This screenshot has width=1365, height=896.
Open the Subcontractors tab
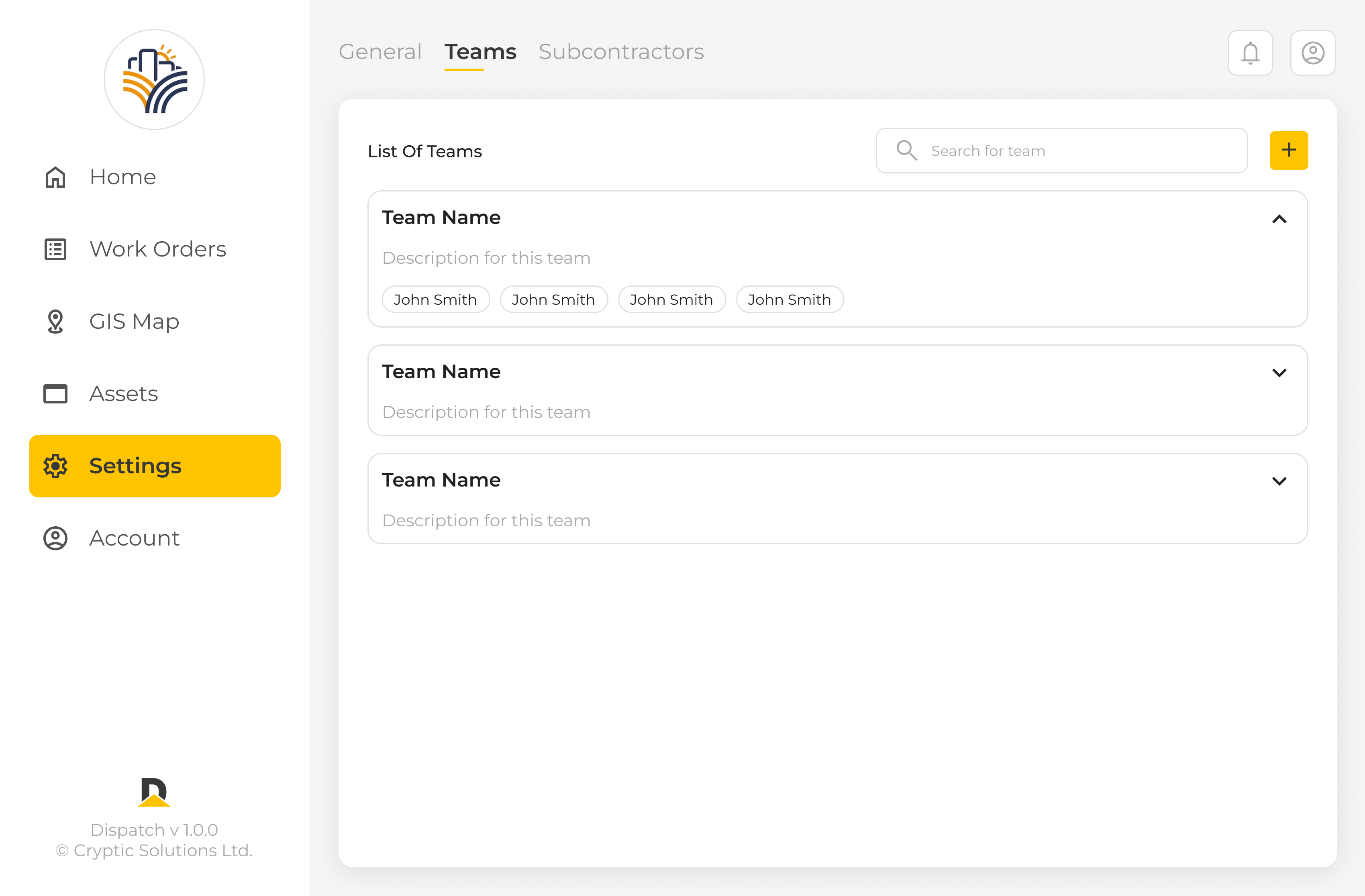621,52
